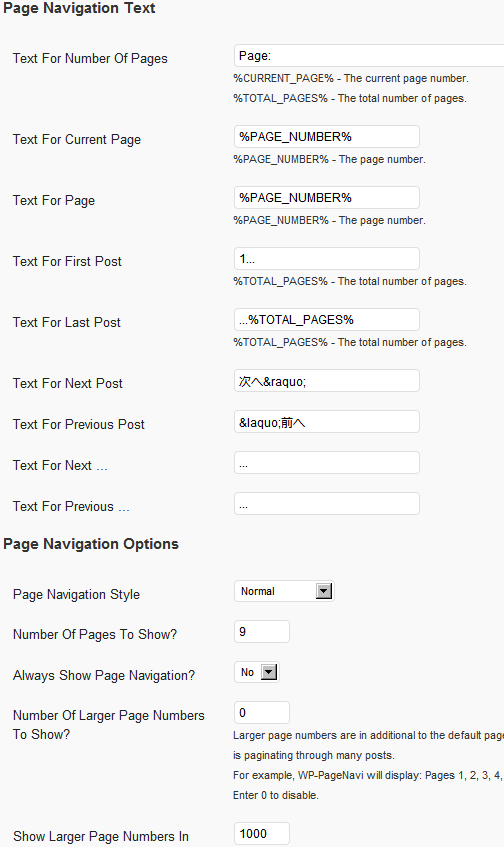Click the Page Navigation Text heading
Viewport: 504px width, 847px height.
click(x=79, y=8)
